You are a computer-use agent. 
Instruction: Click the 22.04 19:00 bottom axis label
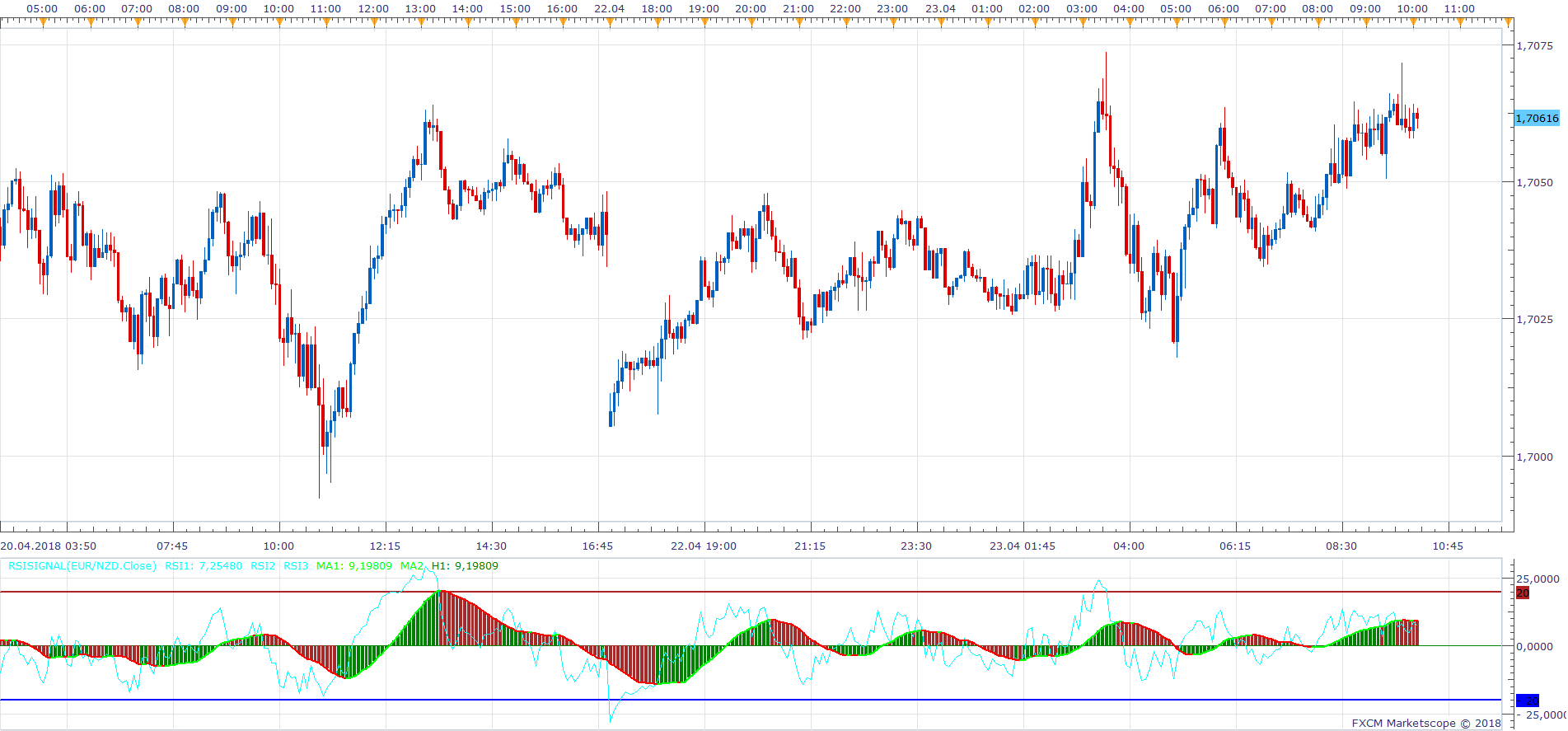(x=704, y=546)
